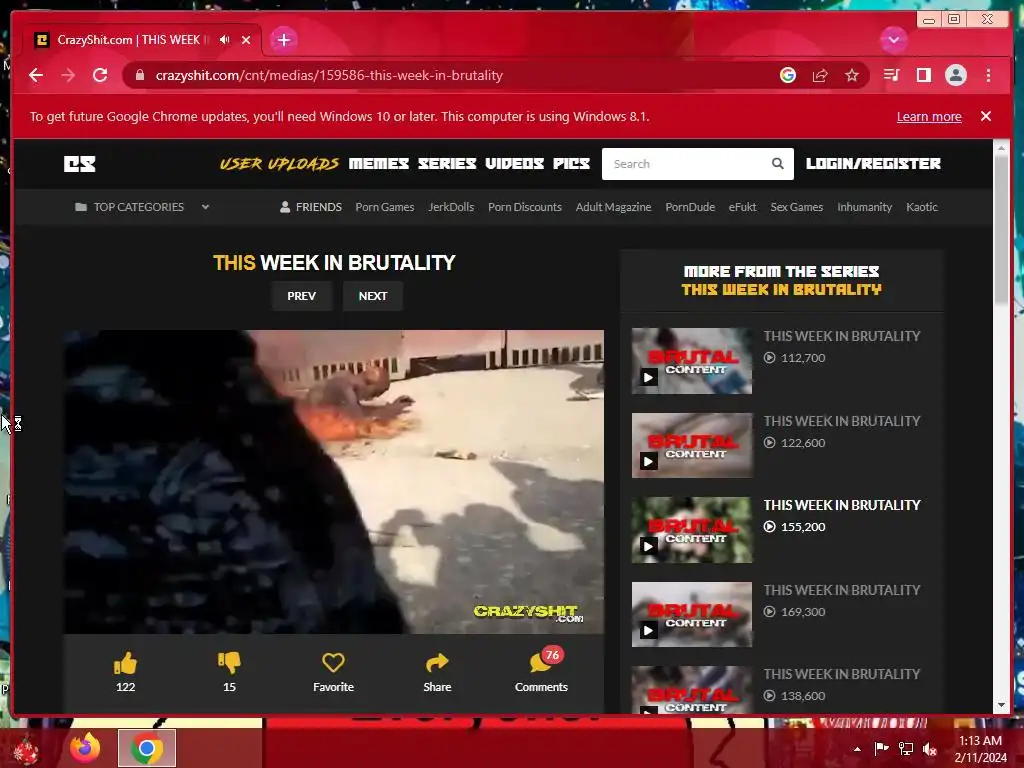Viewport: 1024px width, 768px height.
Task: Open the Videos section
Action: [x=515, y=163]
